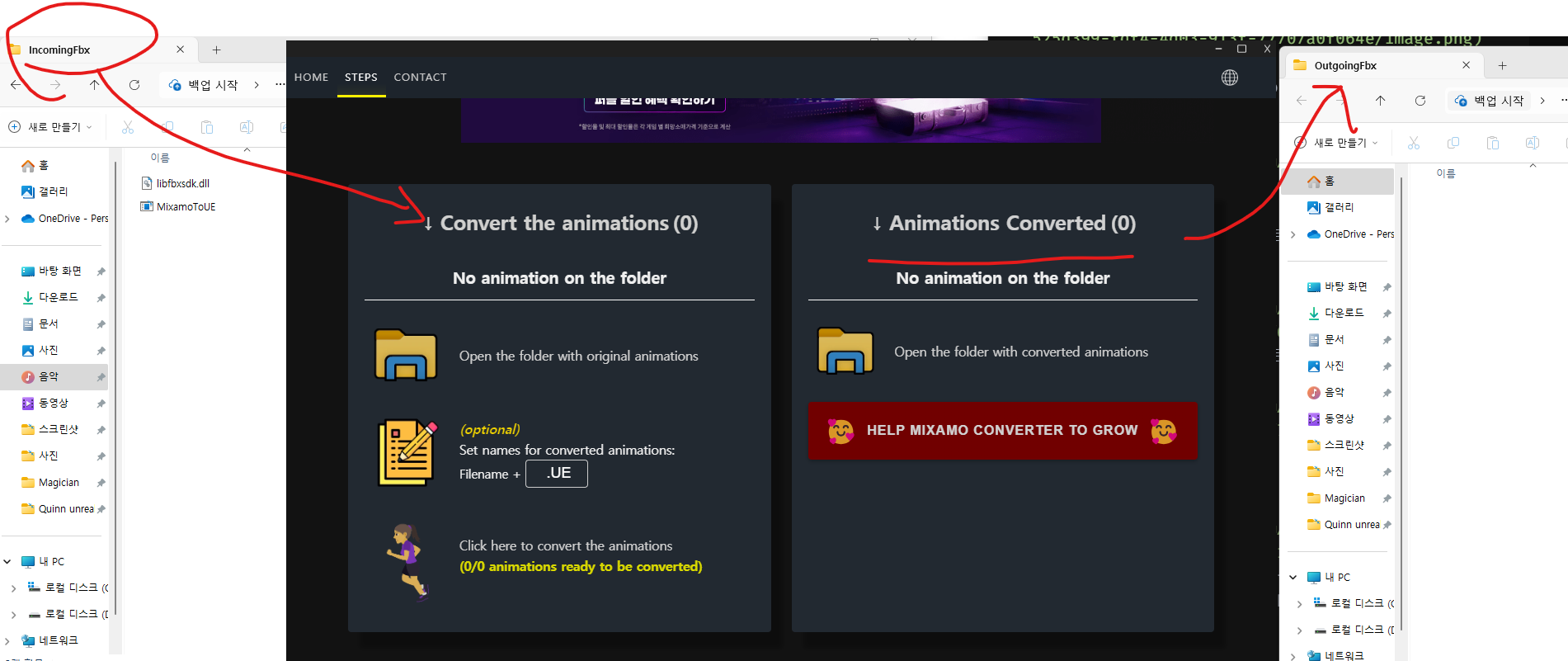This screenshot has width=1568, height=661.
Task: Open the folder with original animations icon
Action: click(406, 355)
